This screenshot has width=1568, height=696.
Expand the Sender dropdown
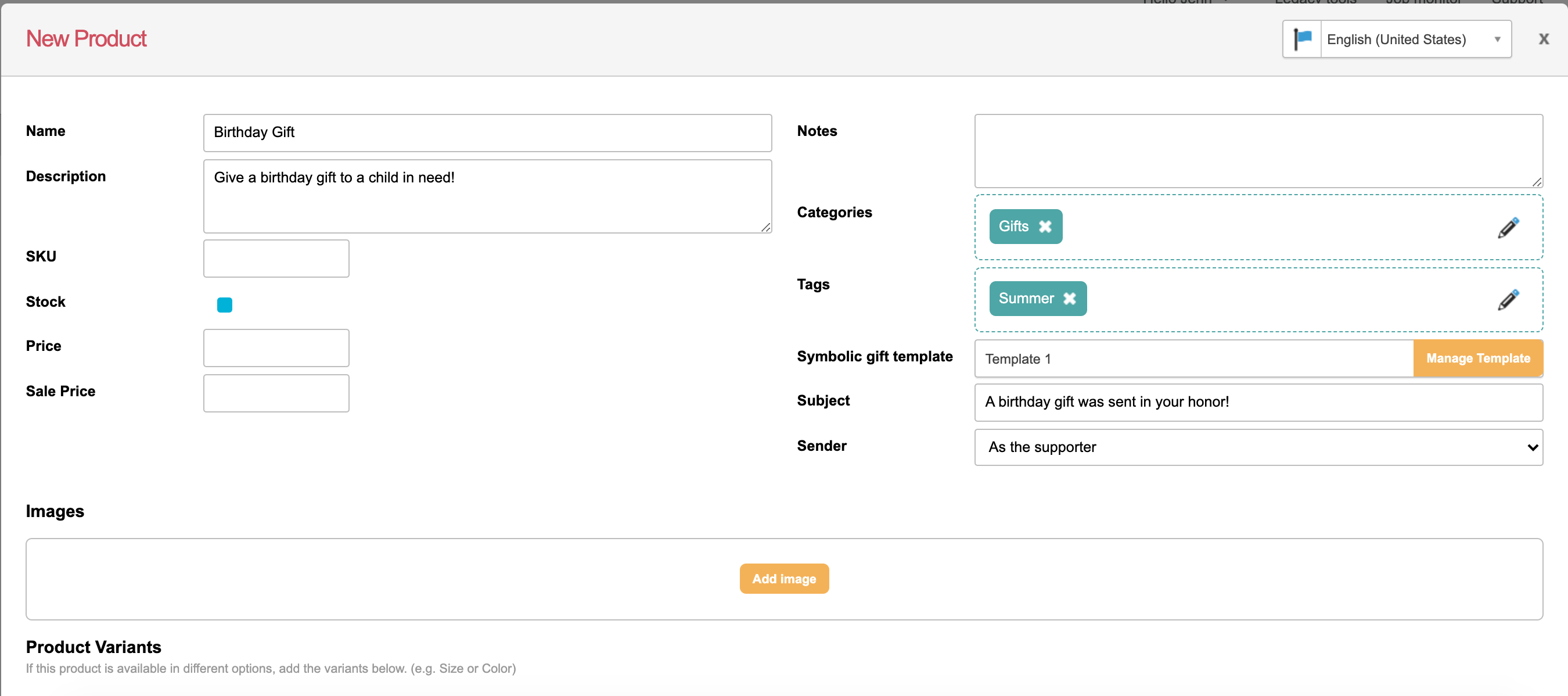(x=1257, y=447)
